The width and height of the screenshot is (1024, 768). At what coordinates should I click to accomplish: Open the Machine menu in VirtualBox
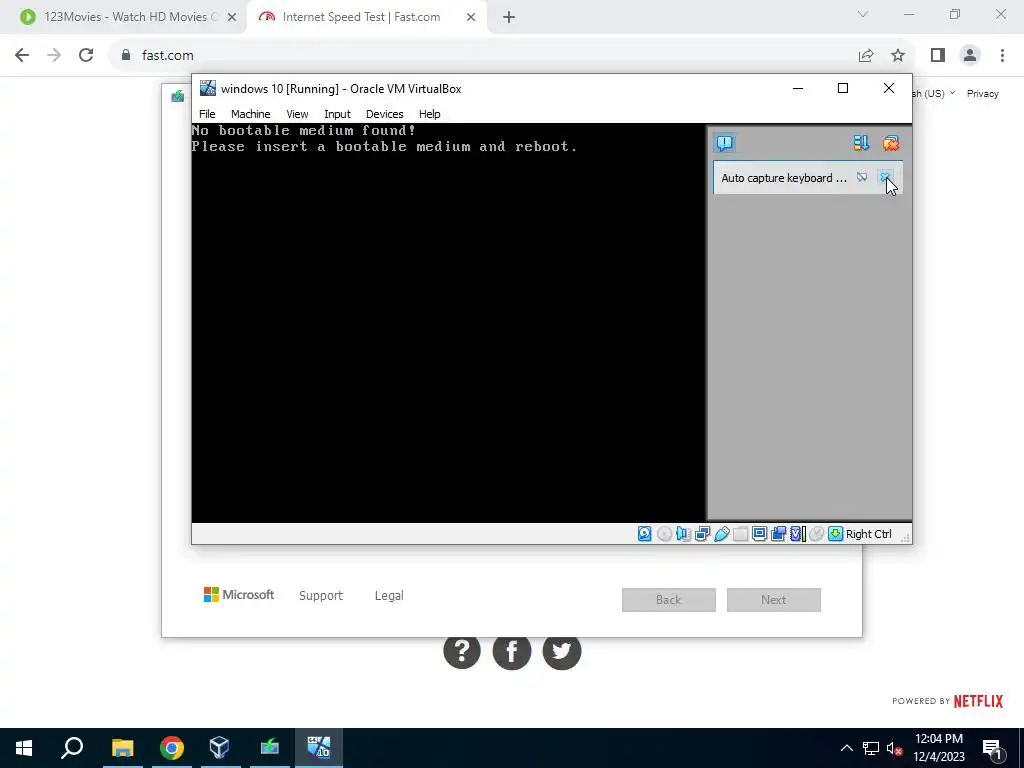tap(250, 114)
